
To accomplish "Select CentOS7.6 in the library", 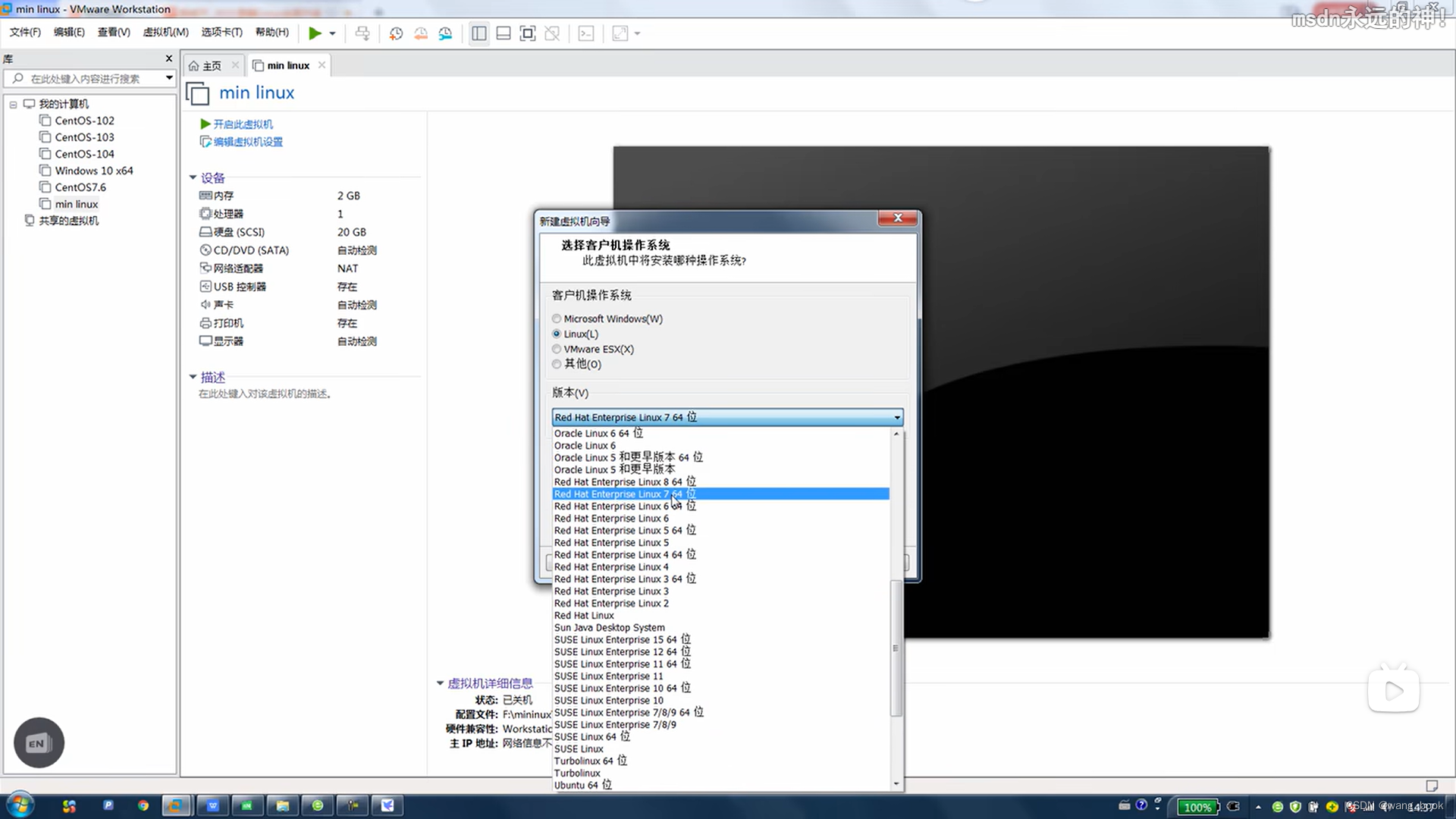I will 80,187.
